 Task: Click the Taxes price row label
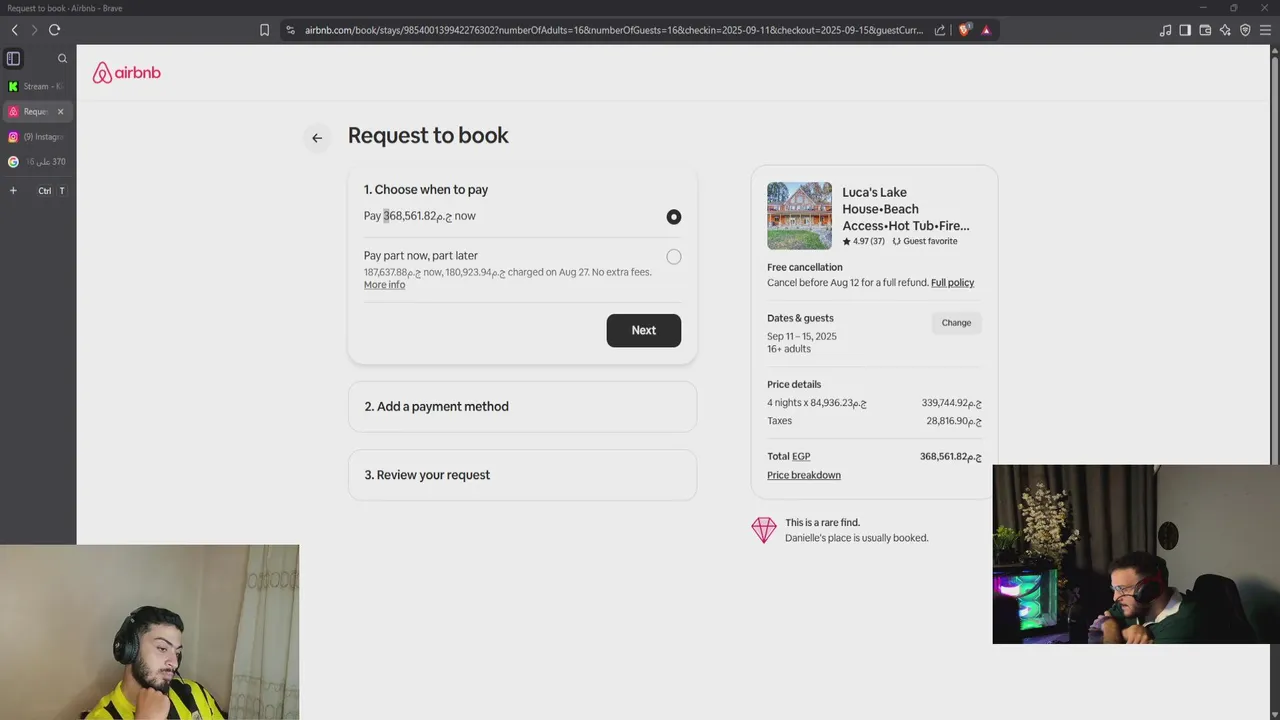[779, 422]
